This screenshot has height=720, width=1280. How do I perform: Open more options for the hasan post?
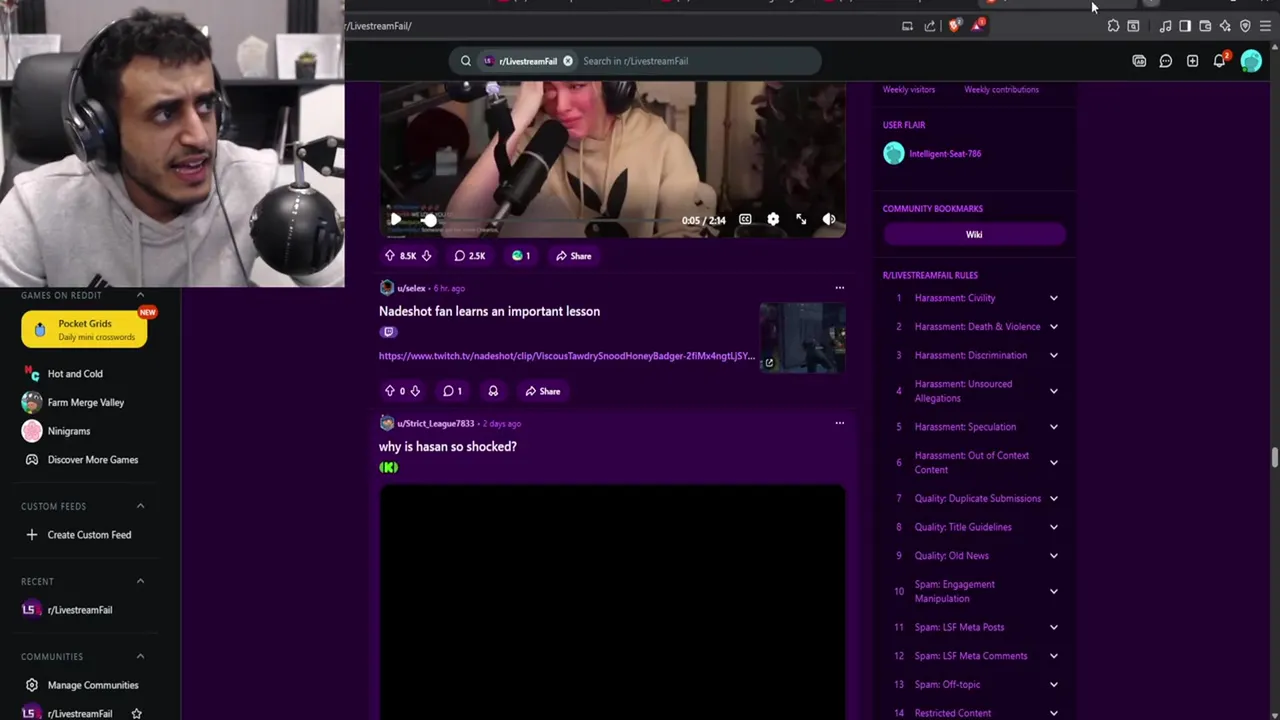tap(840, 423)
